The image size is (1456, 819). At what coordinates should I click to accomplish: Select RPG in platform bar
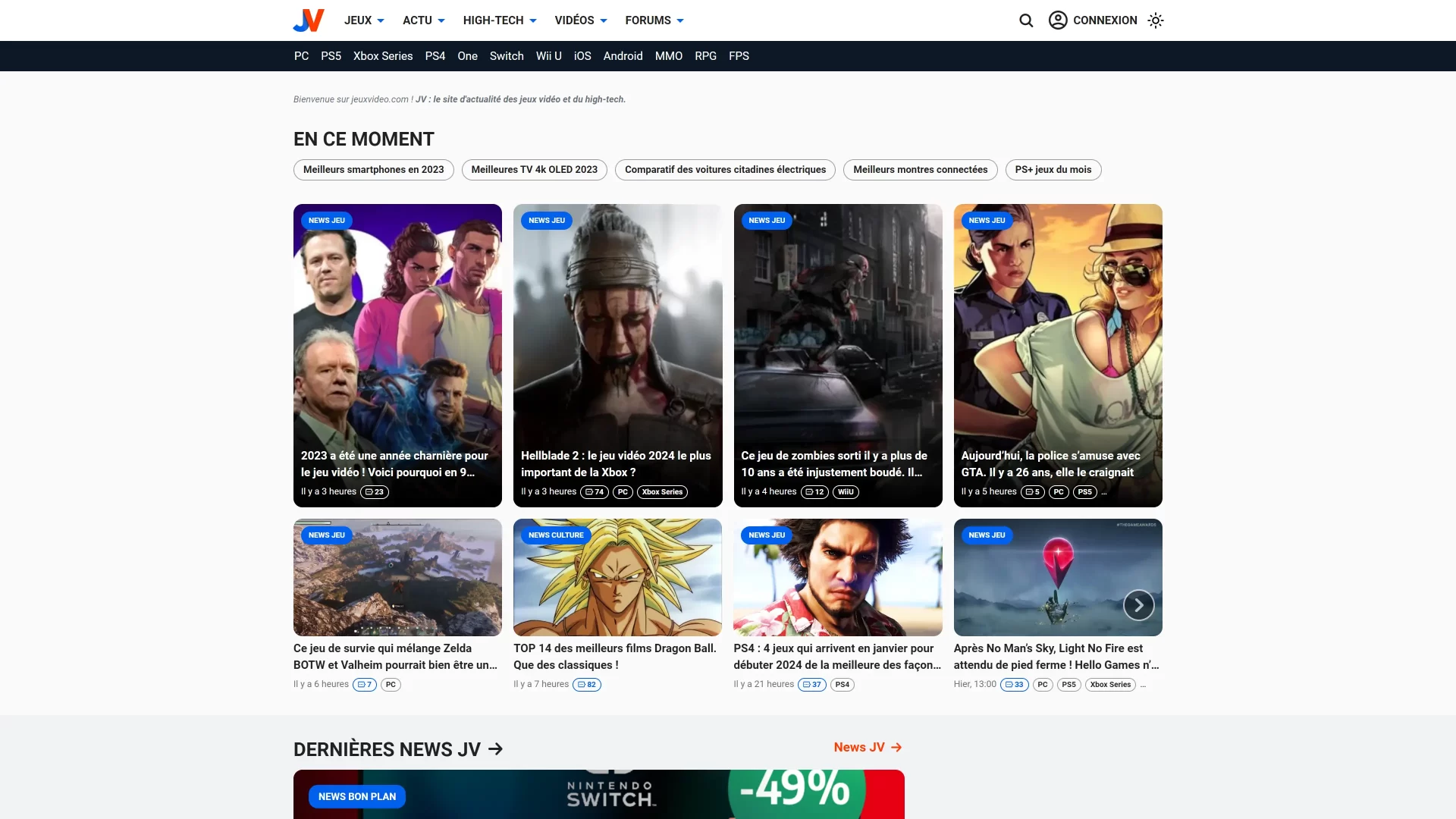(705, 56)
